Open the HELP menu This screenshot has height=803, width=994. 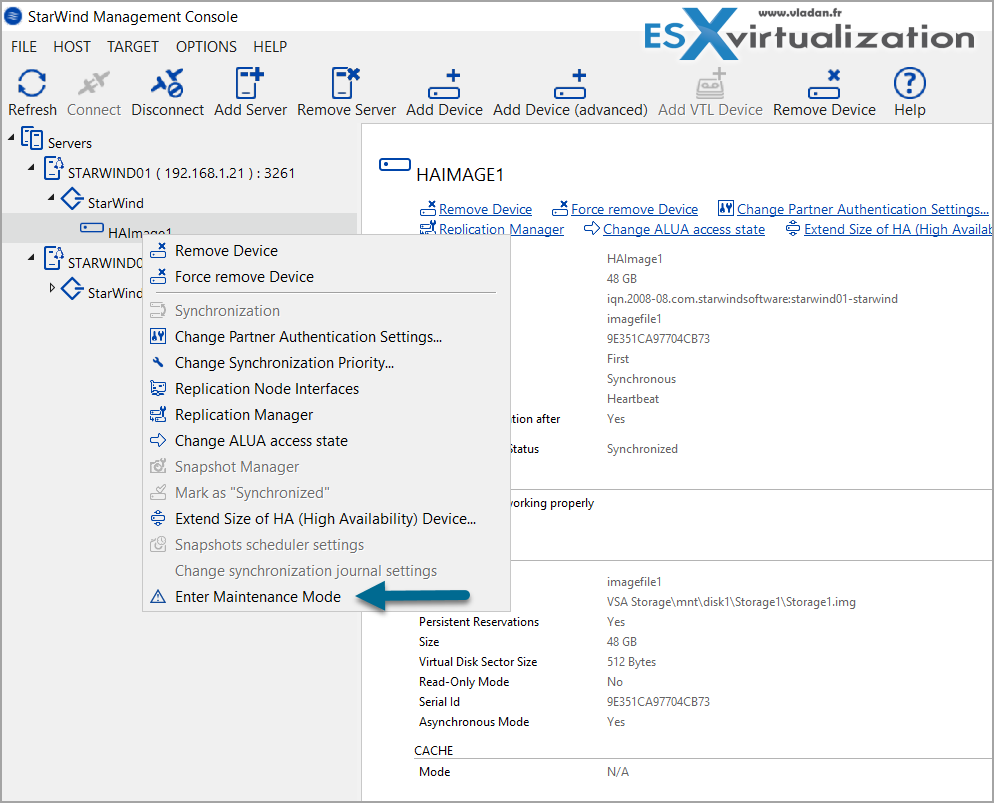tap(270, 47)
